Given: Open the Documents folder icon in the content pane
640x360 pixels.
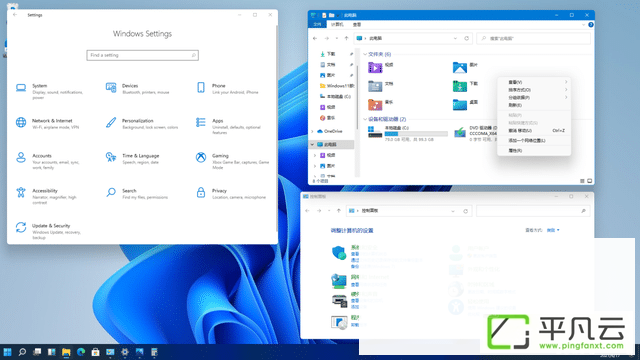Looking at the screenshot, I should [375, 86].
